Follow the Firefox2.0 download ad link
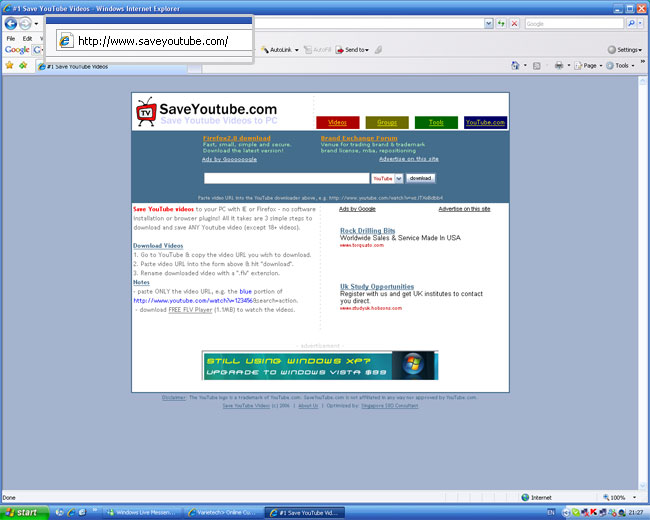Screen dimensions: 650x520 (x=237, y=138)
